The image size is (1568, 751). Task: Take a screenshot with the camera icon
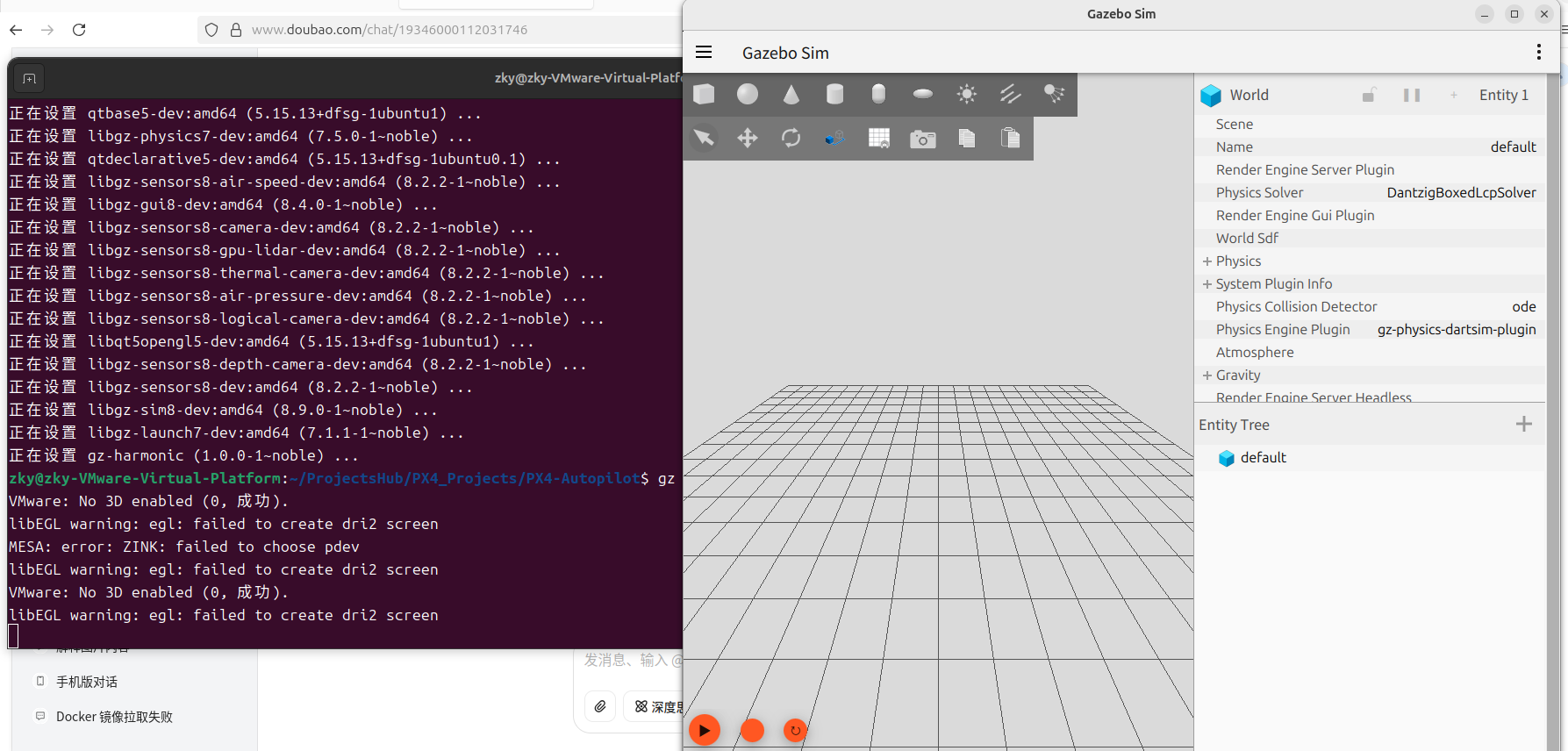tap(923, 139)
